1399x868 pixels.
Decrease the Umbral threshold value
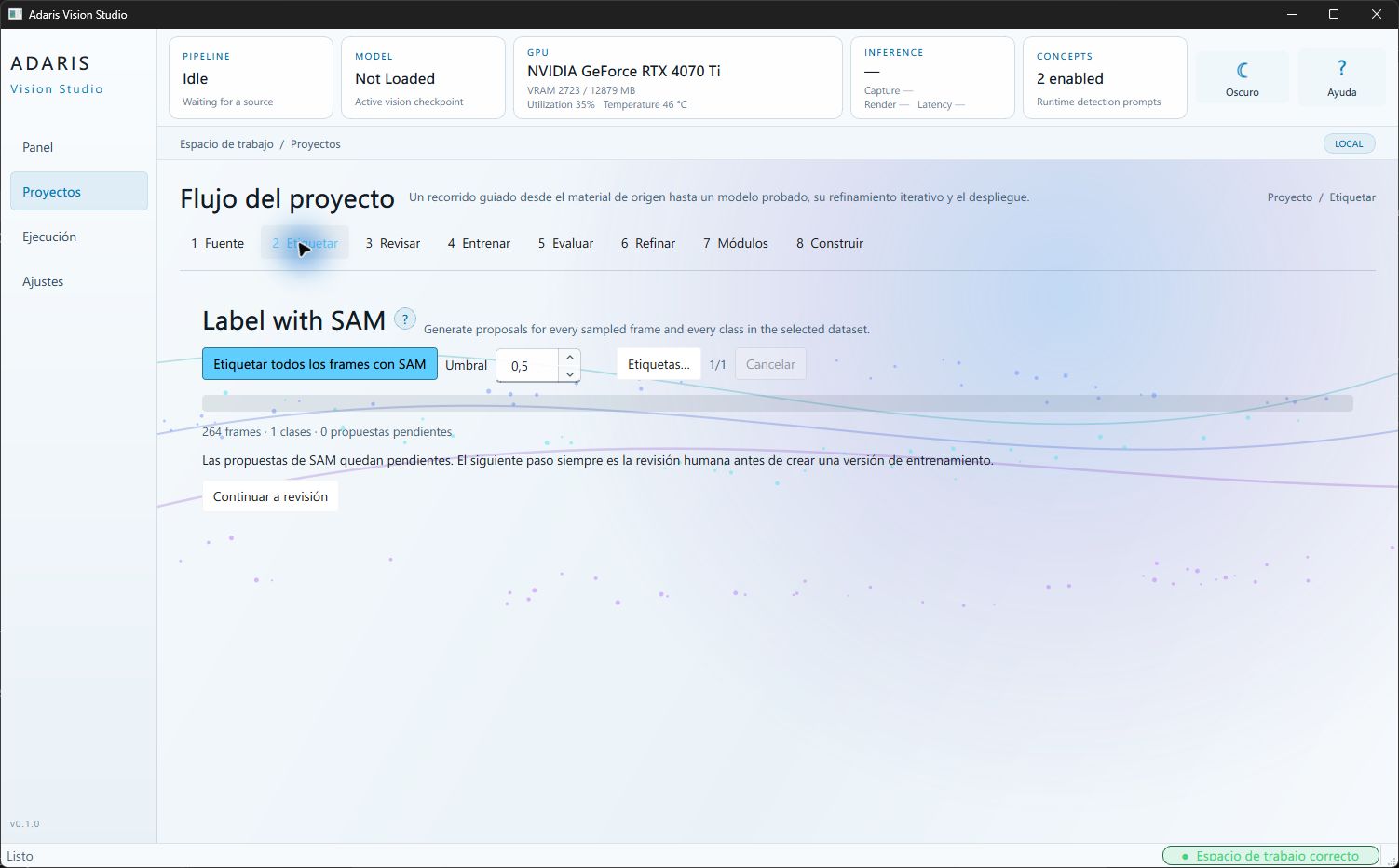(569, 373)
